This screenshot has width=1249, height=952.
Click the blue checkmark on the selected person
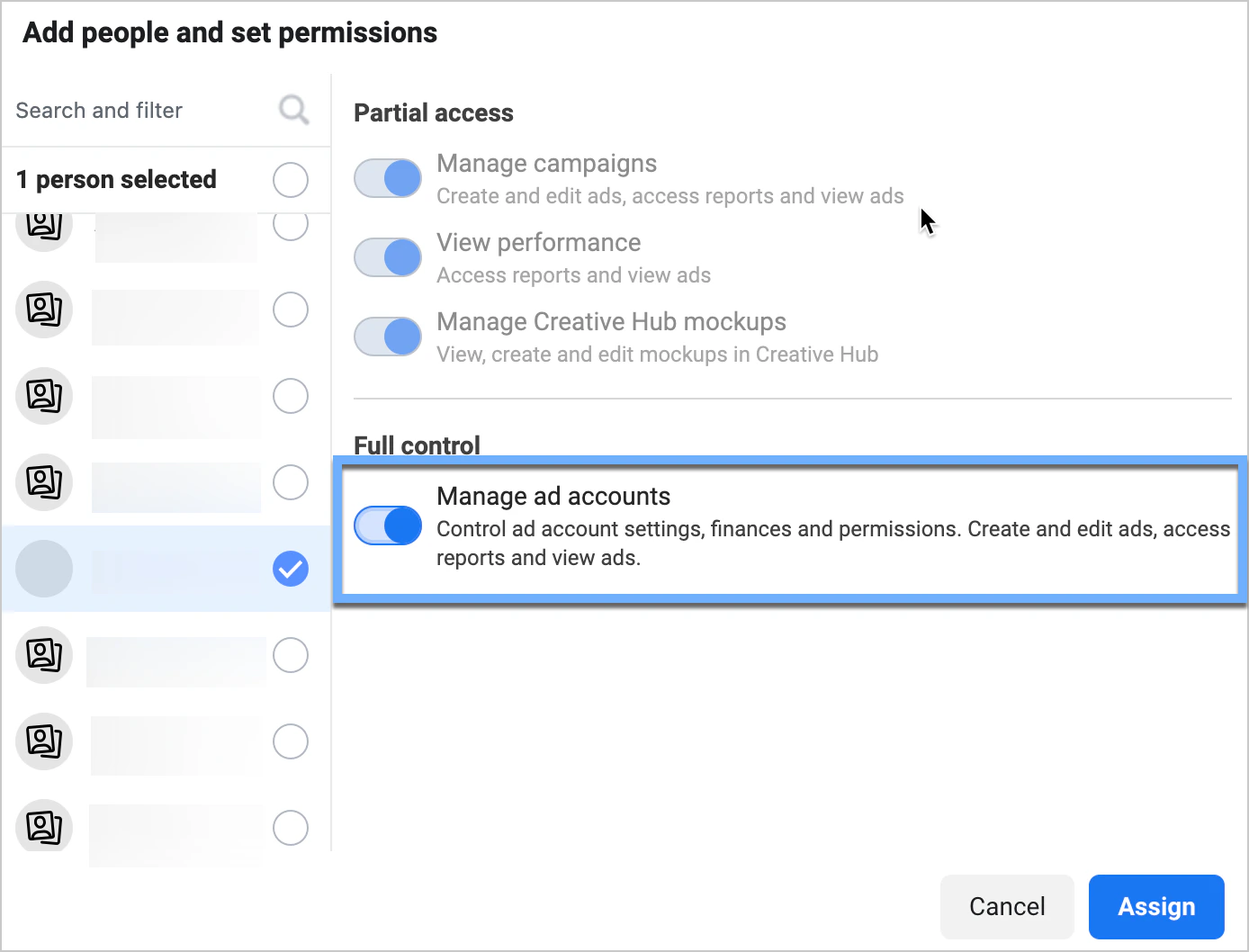click(291, 568)
